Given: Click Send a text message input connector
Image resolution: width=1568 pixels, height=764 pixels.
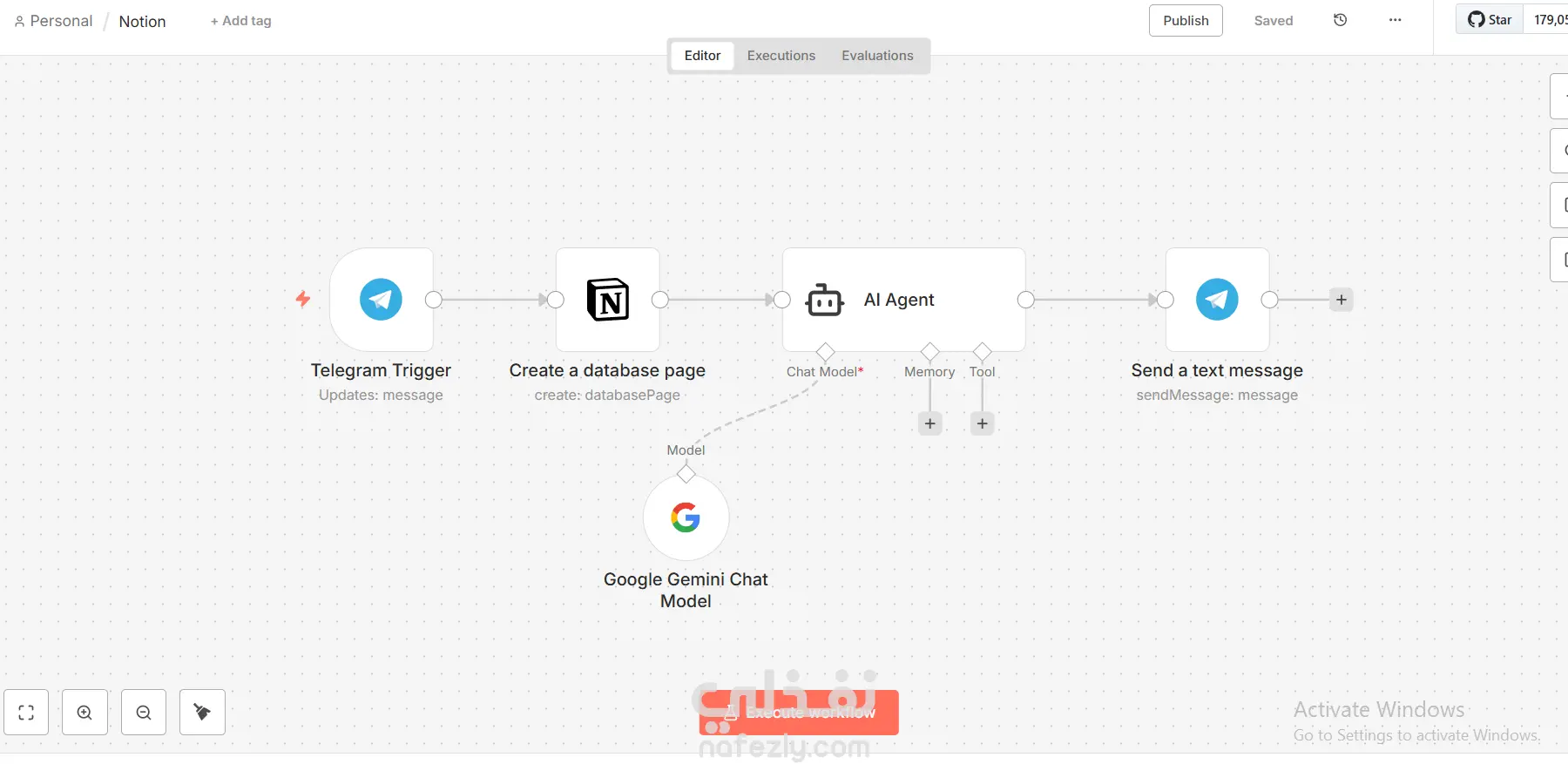Looking at the screenshot, I should click(1166, 300).
